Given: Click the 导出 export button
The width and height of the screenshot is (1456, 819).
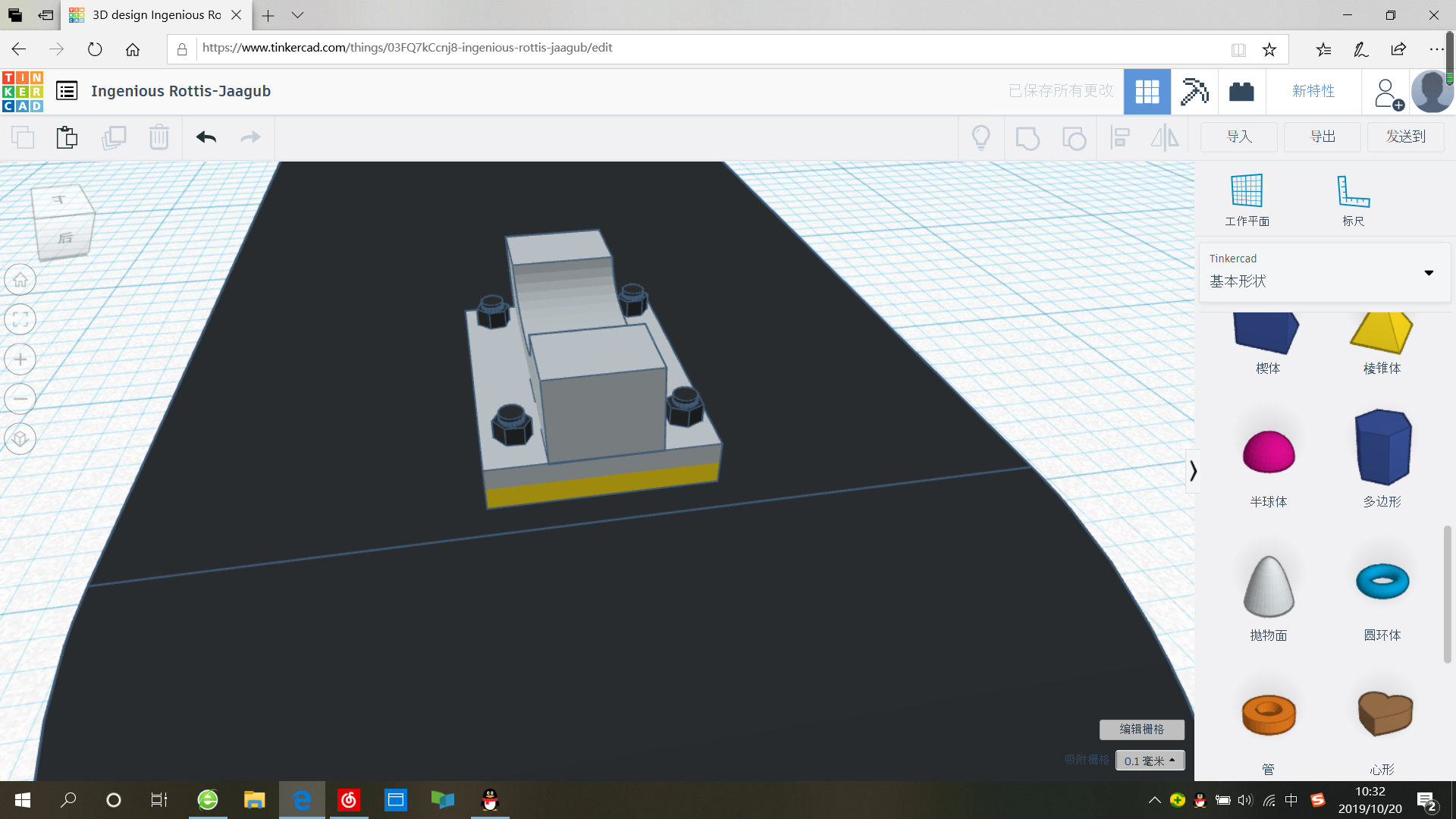Looking at the screenshot, I should 1323,136.
